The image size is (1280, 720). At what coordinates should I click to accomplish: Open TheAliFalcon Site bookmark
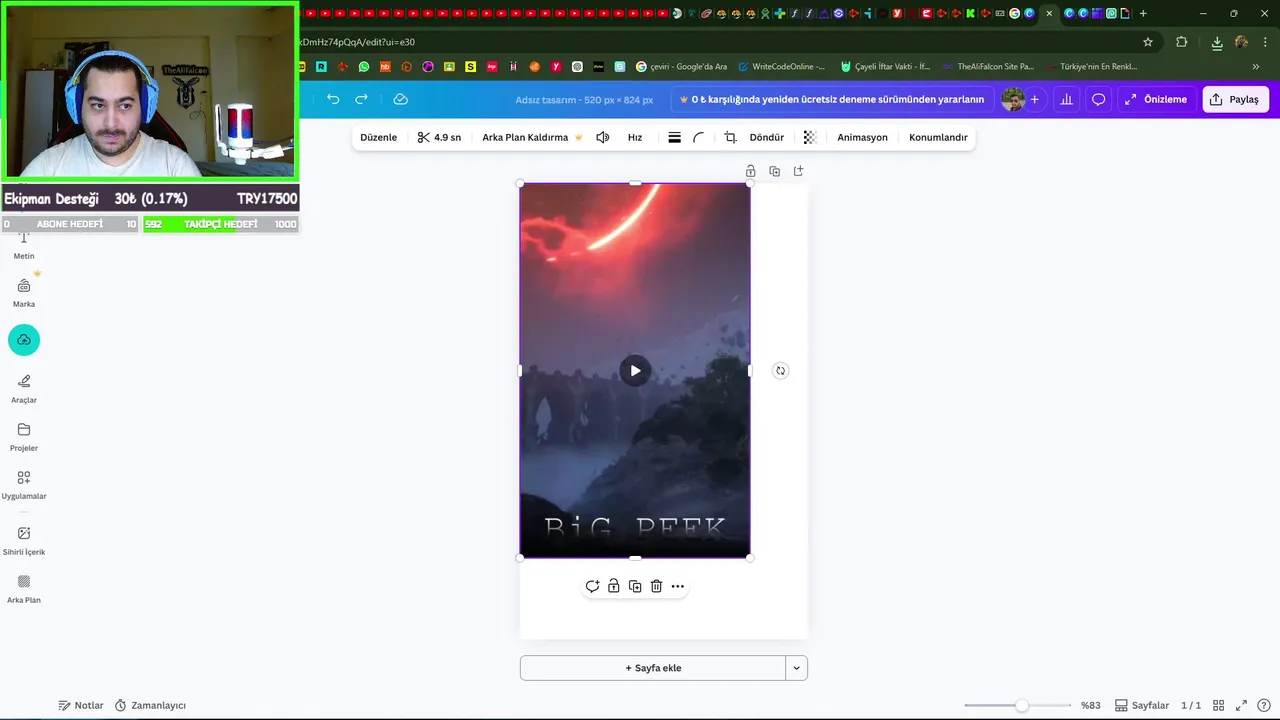pos(988,66)
